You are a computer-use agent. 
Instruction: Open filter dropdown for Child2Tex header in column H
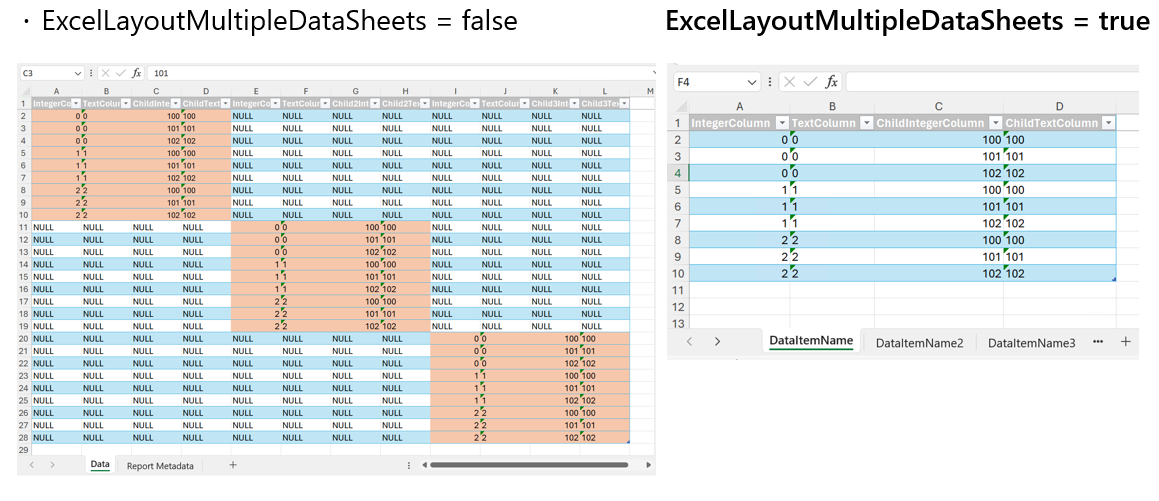click(x=425, y=103)
